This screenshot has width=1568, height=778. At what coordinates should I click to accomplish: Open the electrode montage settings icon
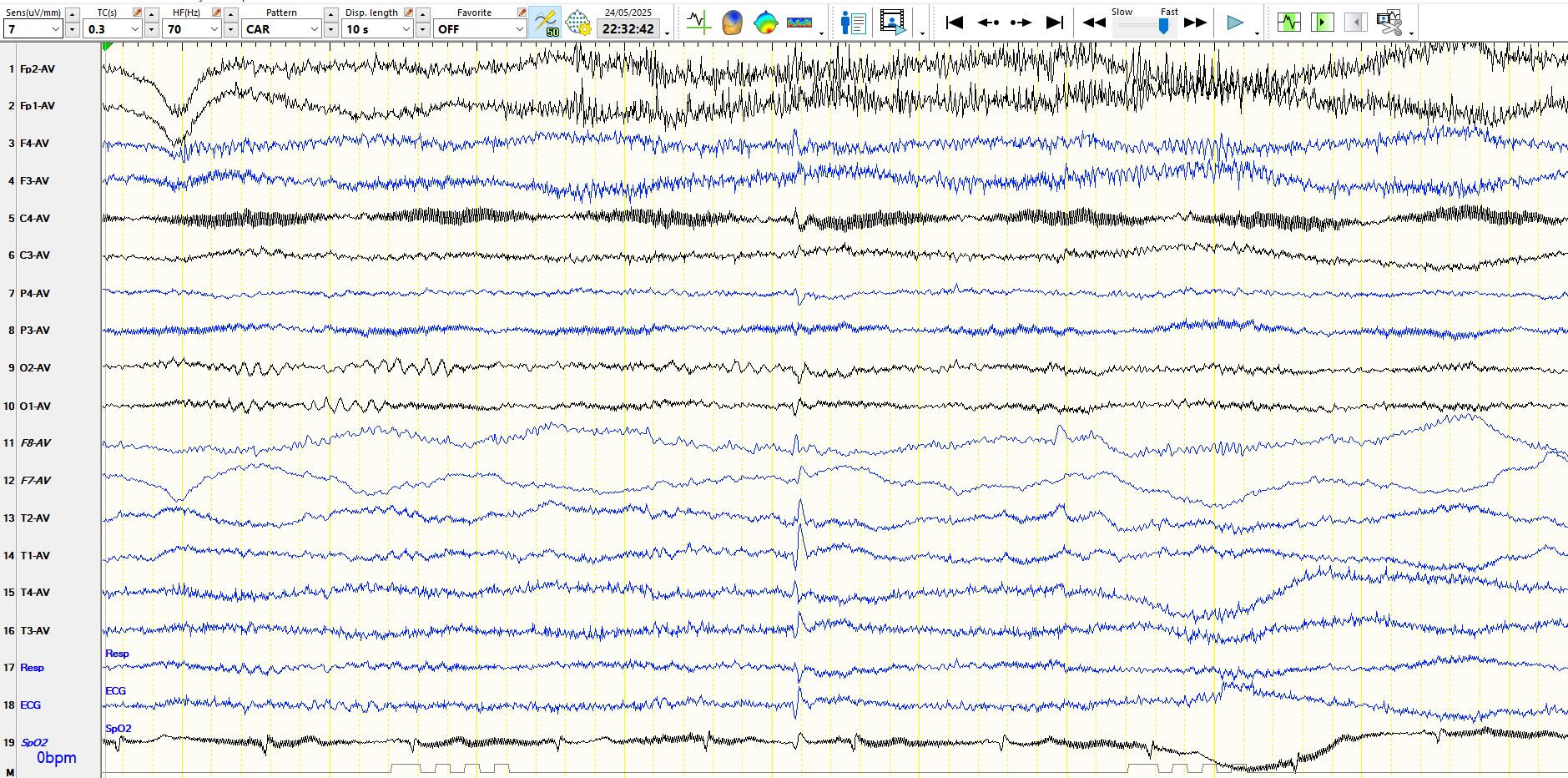pos(577,23)
